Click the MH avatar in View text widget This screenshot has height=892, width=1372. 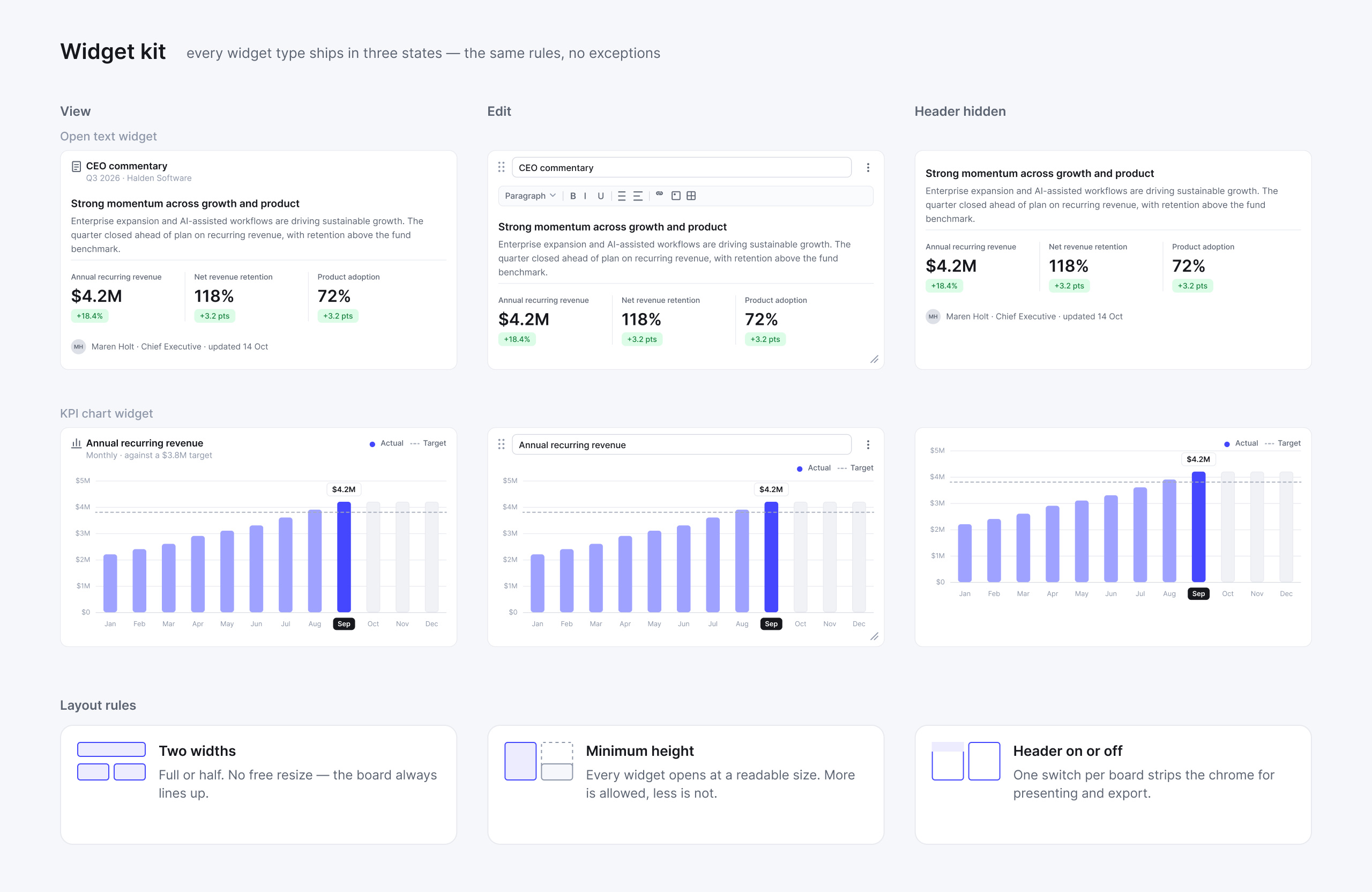point(78,347)
